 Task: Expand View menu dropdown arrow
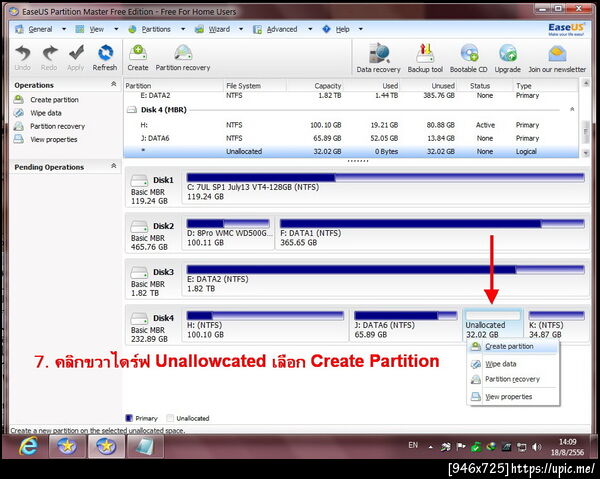(x=116, y=29)
